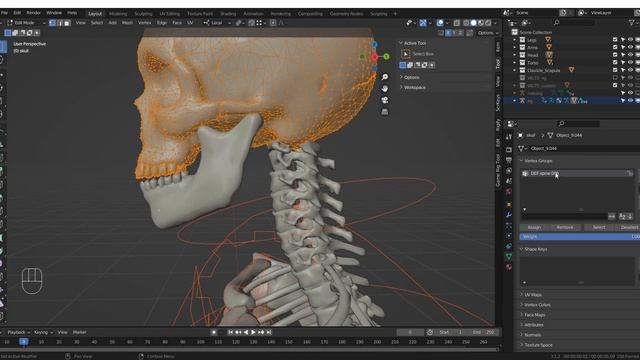
Task: Toggle camera view icon in viewport
Action: (384, 100)
